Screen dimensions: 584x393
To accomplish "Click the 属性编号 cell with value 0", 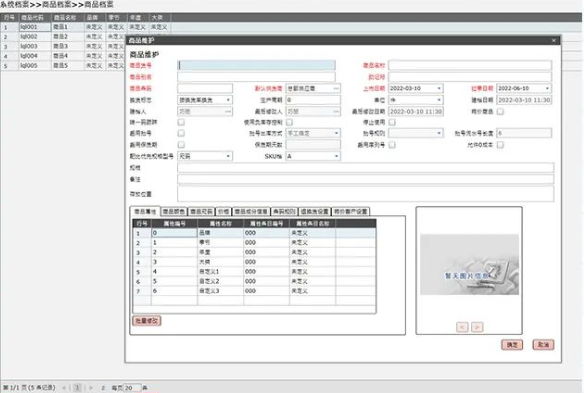I will 174,233.
